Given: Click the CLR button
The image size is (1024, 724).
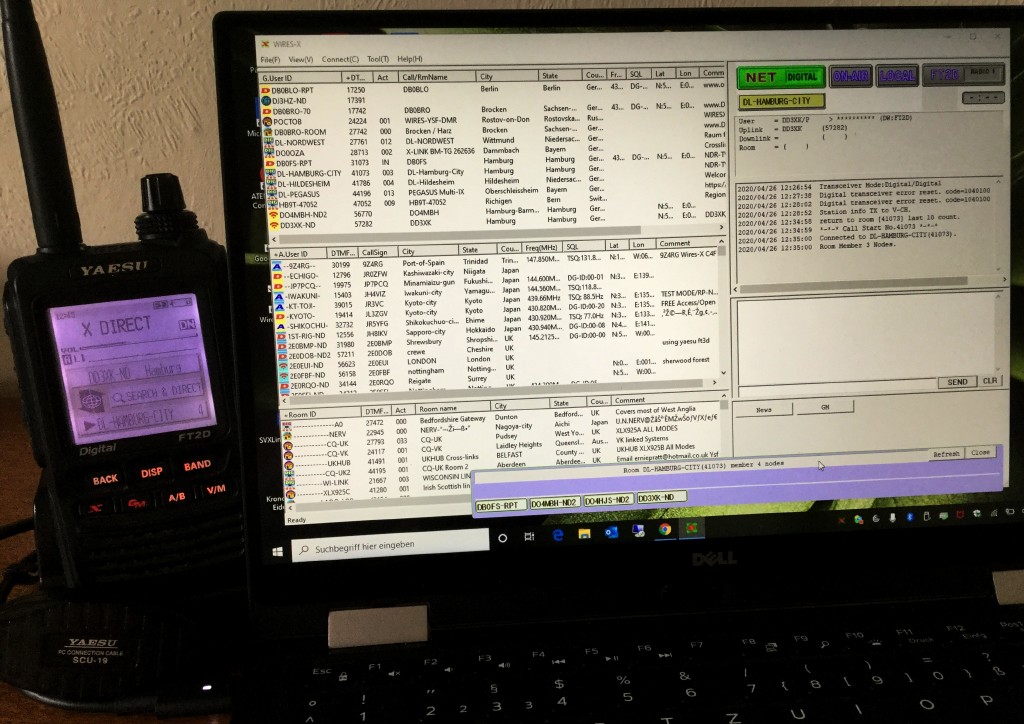Looking at the screenshot, I should point(990,381).
